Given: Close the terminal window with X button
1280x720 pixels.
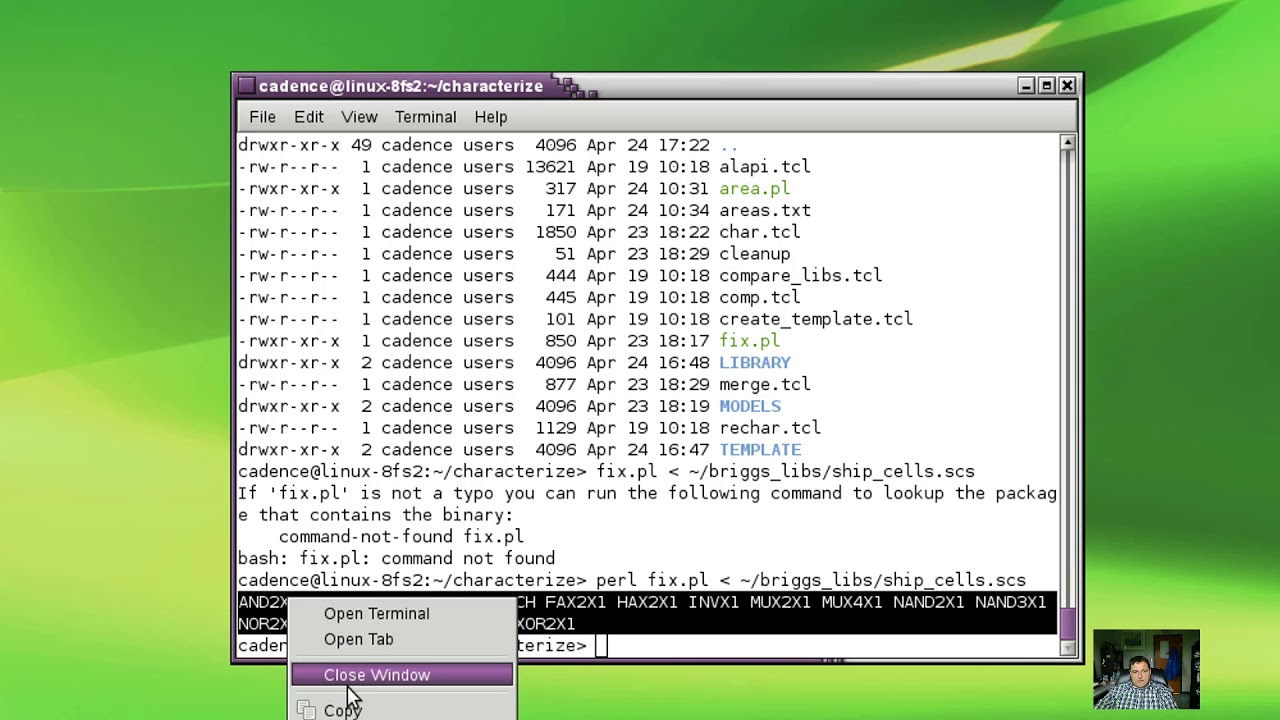Looking at the screenshot, I should (1067, 86).
